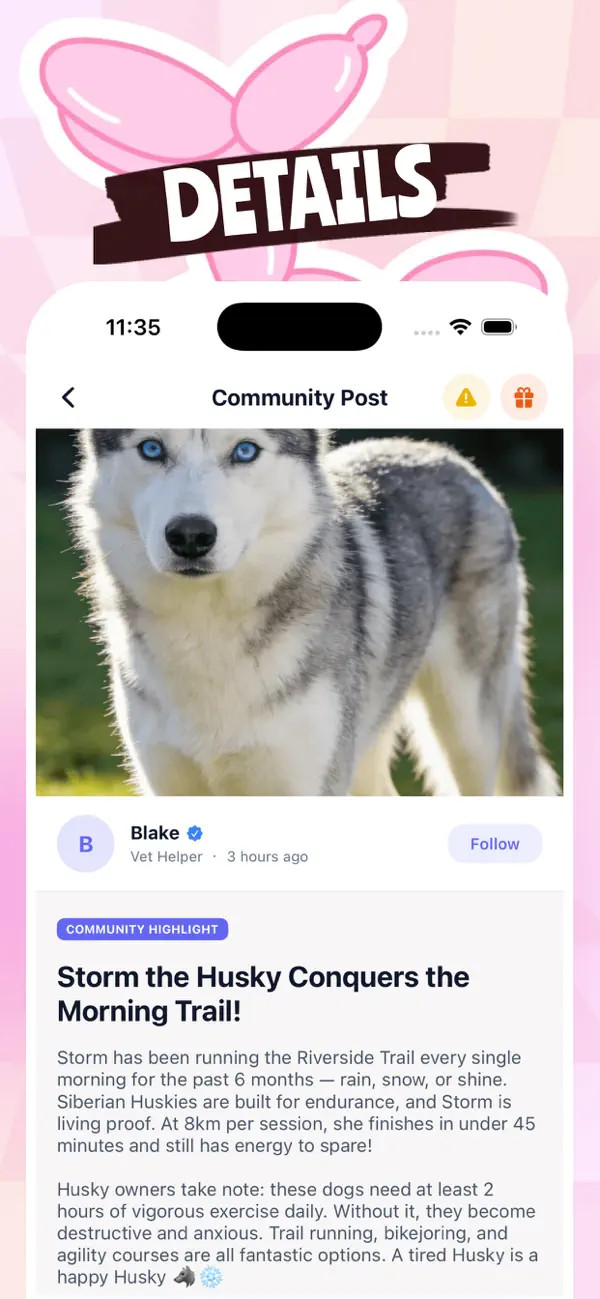Tap the round "B" avatar
Viewport: 600px width, 1299px height.
point(86,844)
